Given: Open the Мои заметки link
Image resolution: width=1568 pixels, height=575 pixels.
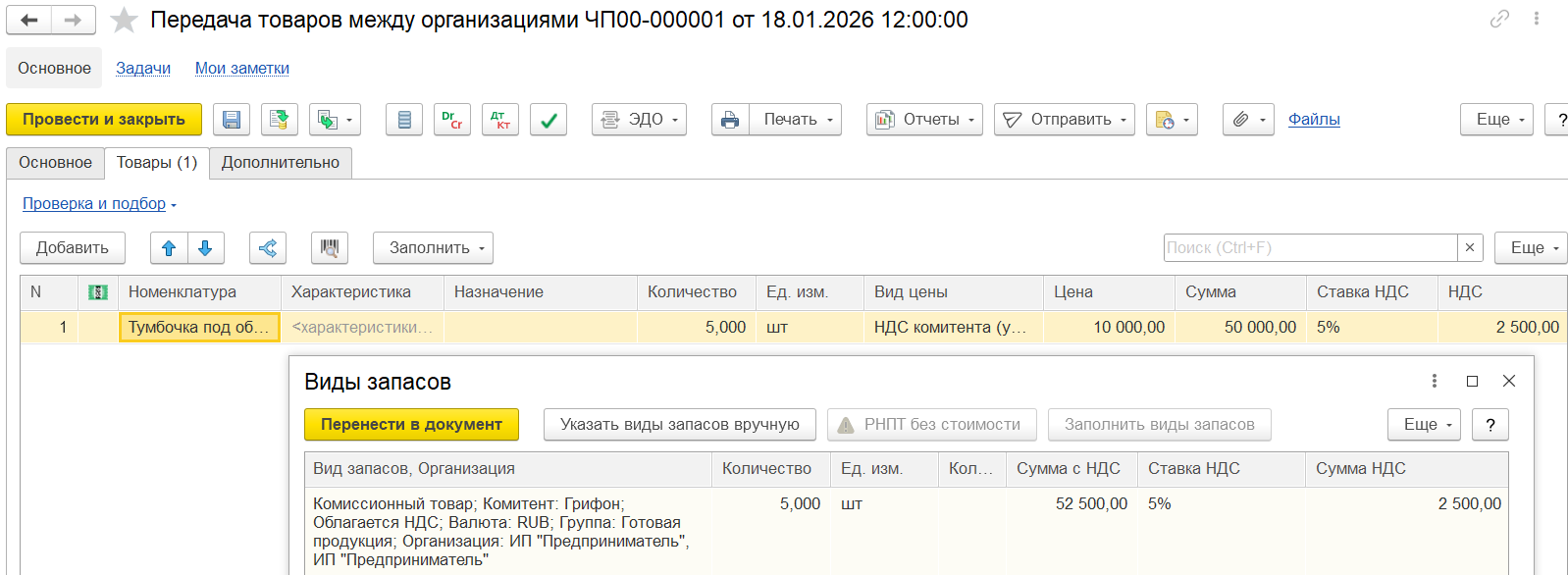Looking at the screenshot, I should 241,69.
